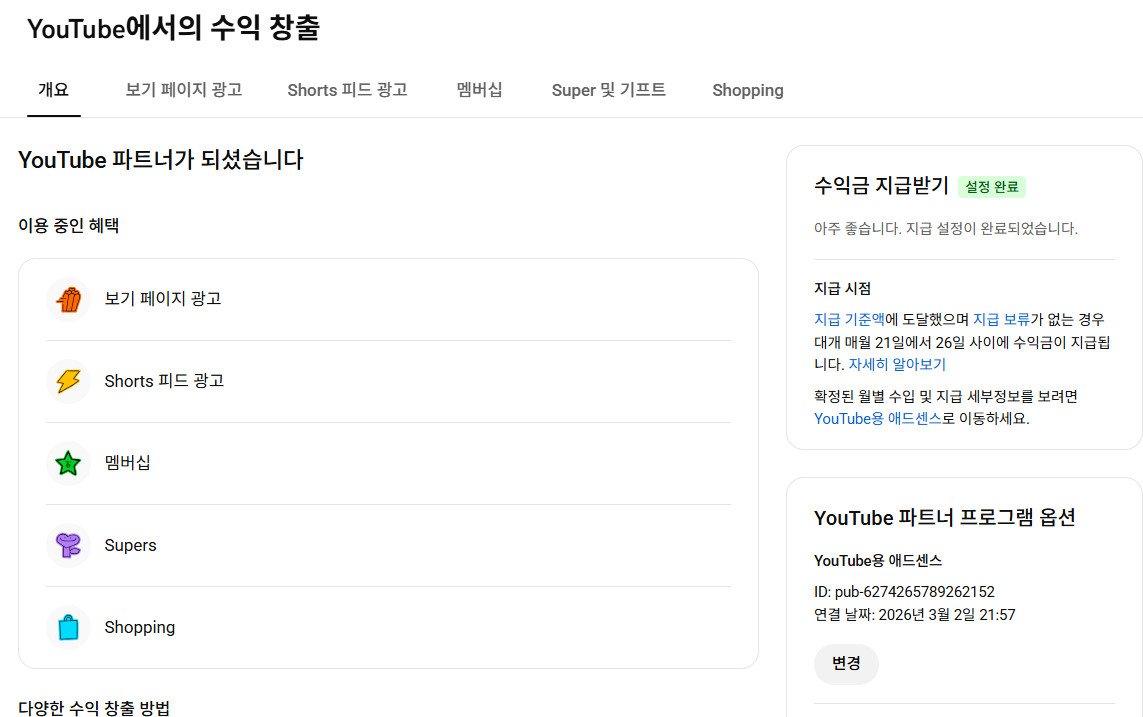Select the Shorts 피드 광고 benefit row text
Image resolution: width=1143 pixels, height=717 pixels.
164,380
